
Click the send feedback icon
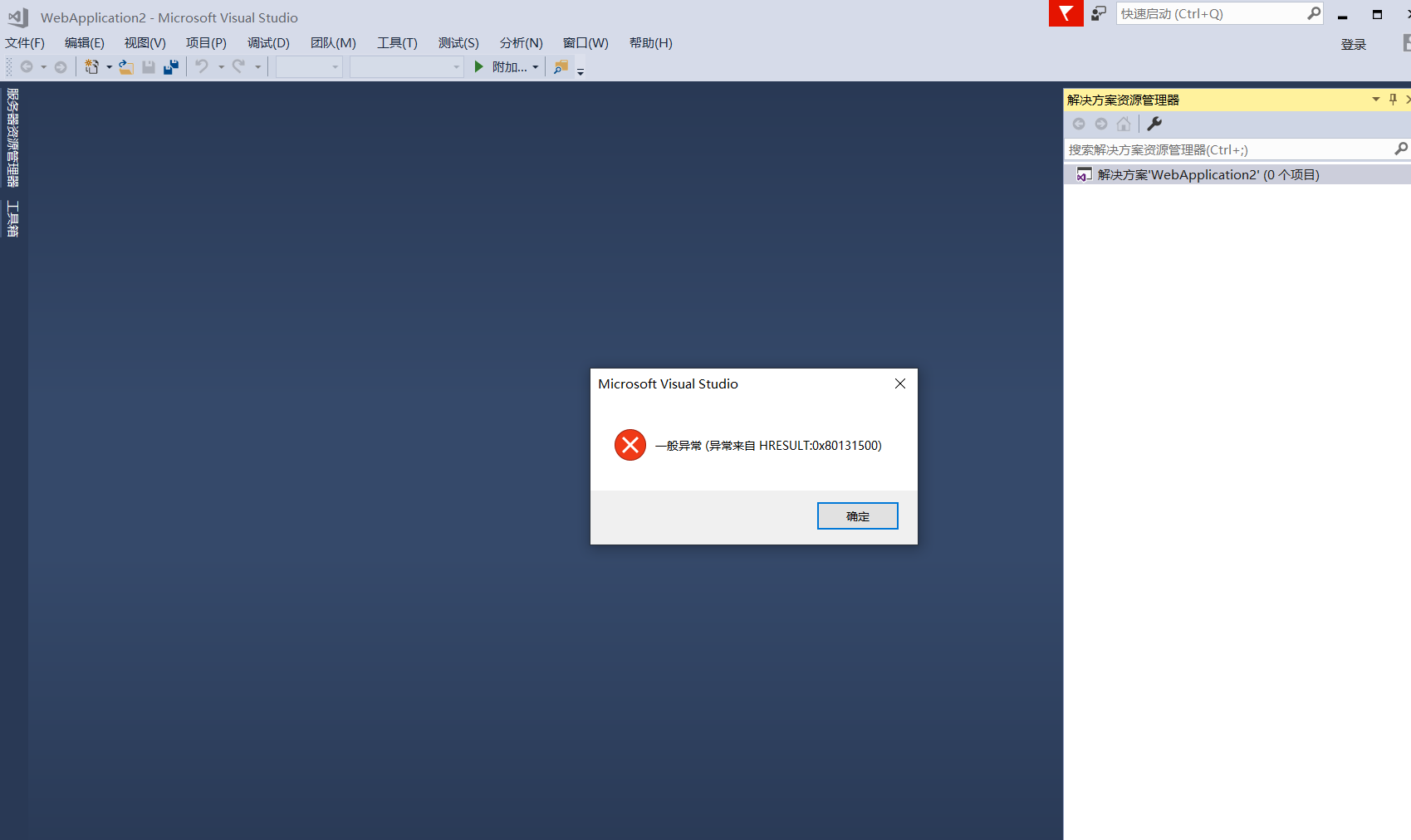click(x=1099, y=13)
